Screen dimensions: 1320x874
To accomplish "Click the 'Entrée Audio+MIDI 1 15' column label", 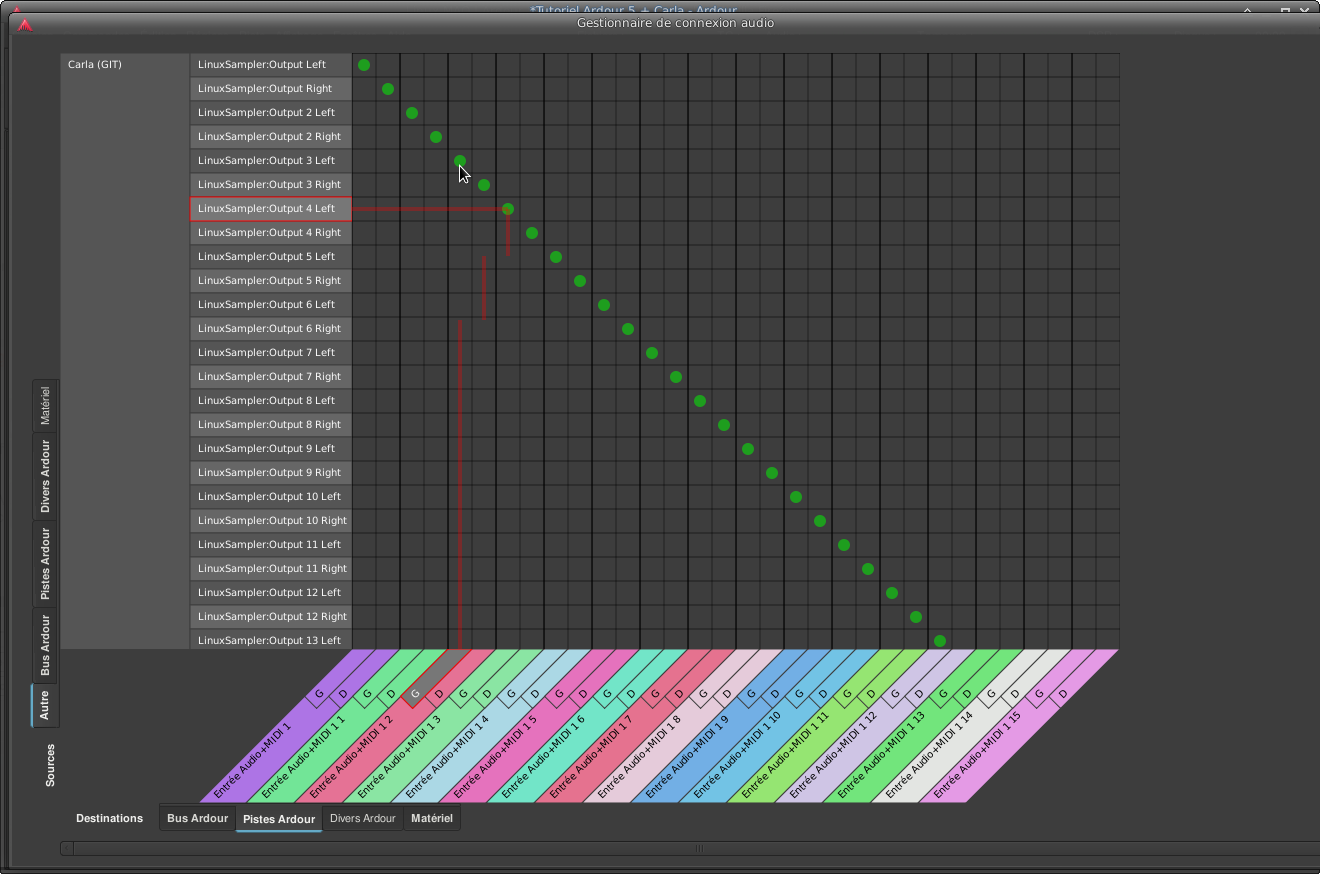I will (x=977, y=754).
